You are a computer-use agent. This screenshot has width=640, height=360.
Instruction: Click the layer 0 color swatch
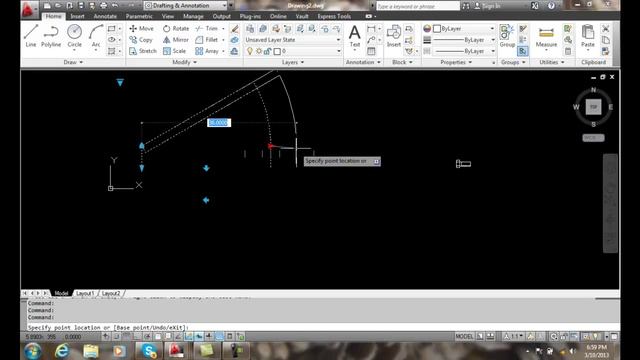(277, 51)
